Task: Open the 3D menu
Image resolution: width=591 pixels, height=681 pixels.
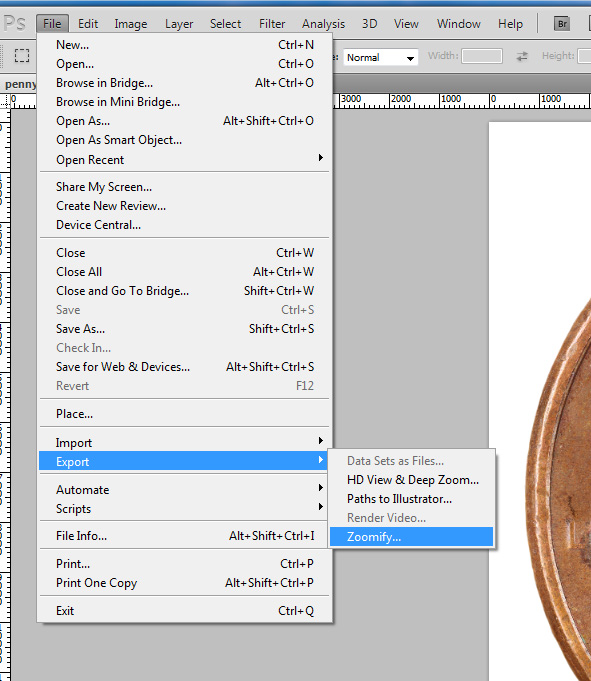Action: (x=370, y=23)
